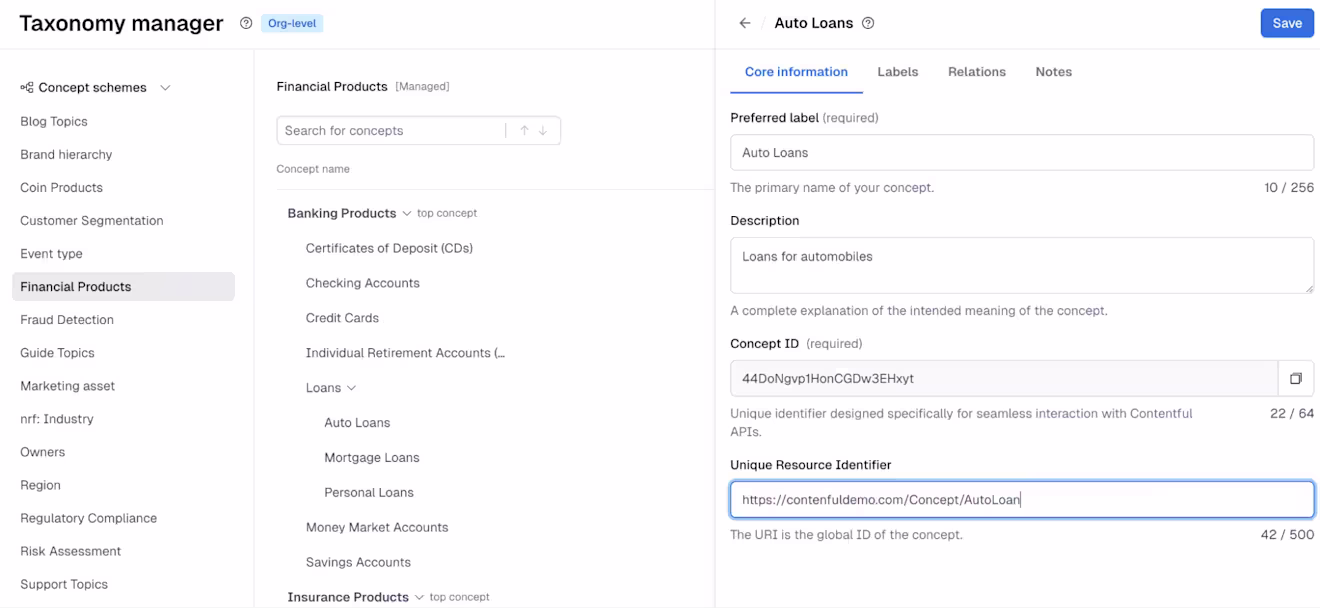This screenshot has height=608, width=1320.
Task: Expand the Insurance Products chevron
Action: 419,597
